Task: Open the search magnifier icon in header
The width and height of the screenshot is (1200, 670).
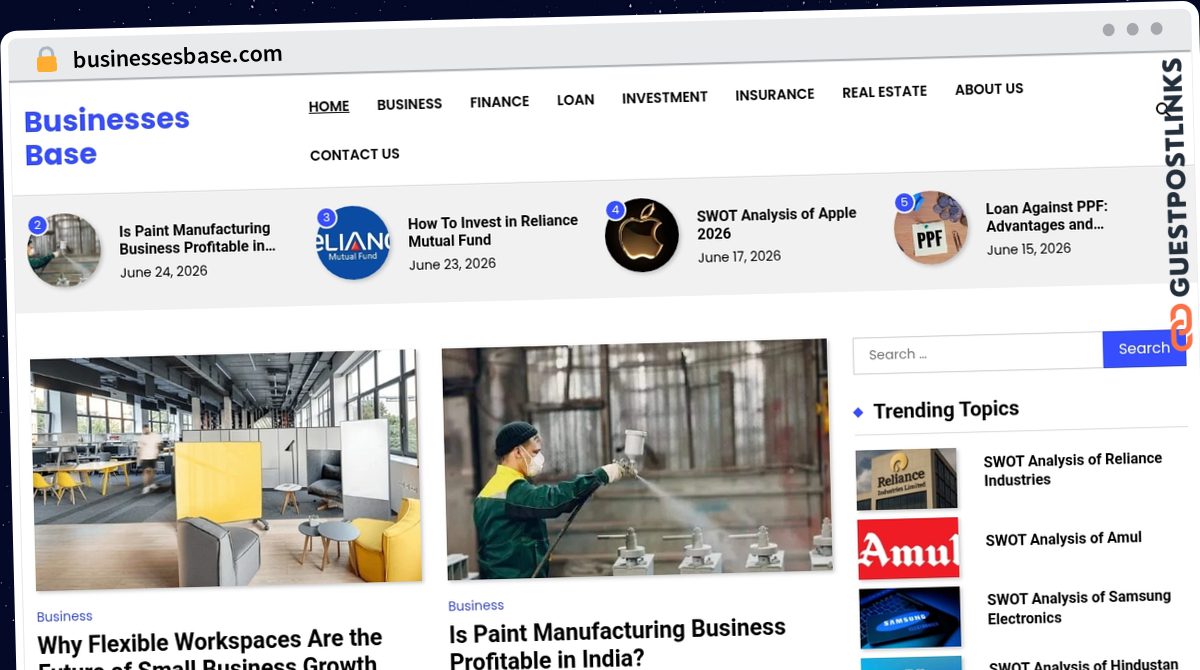Action: tap(1164, 109)
